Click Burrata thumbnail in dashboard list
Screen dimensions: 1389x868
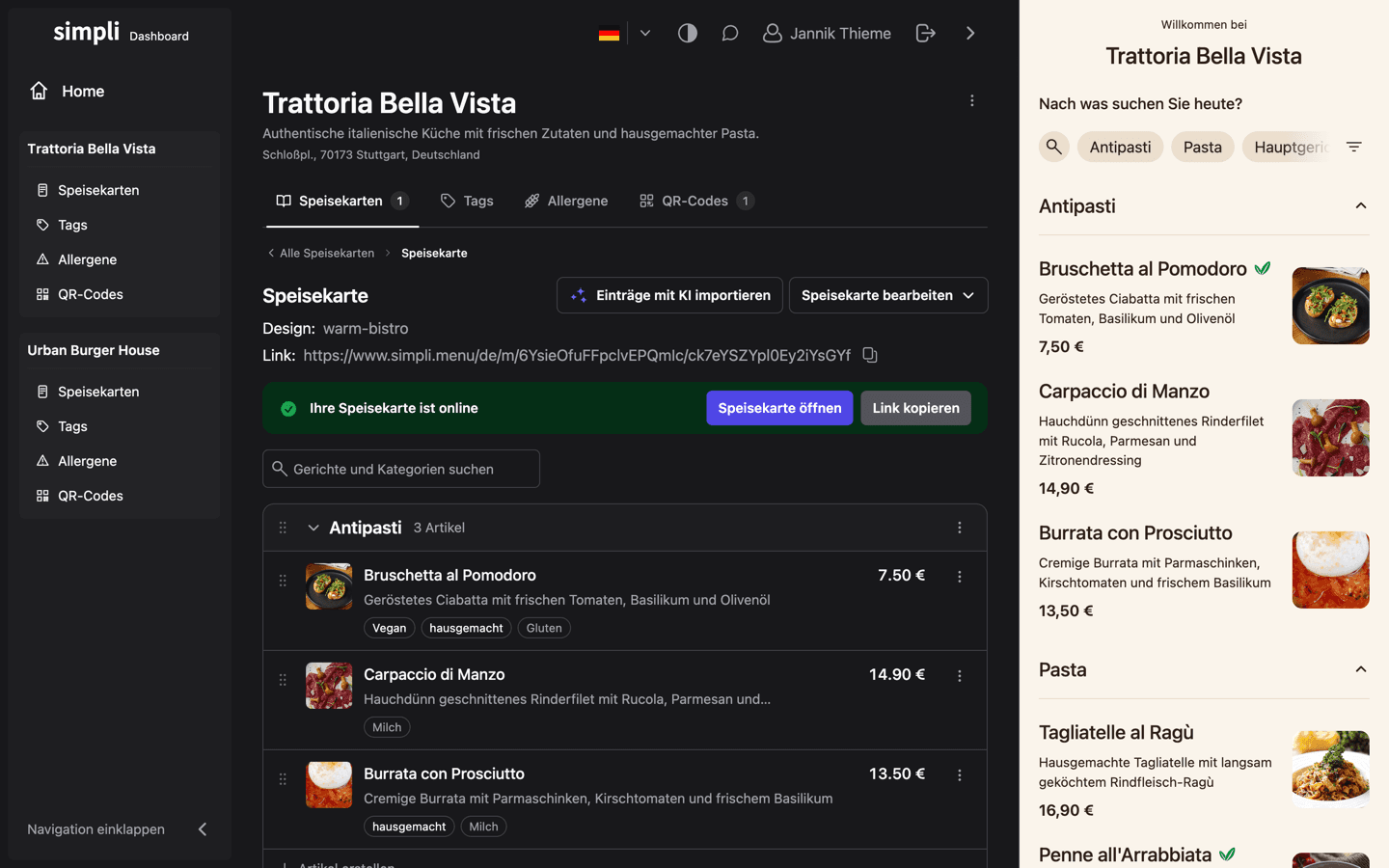coord(329,785)
